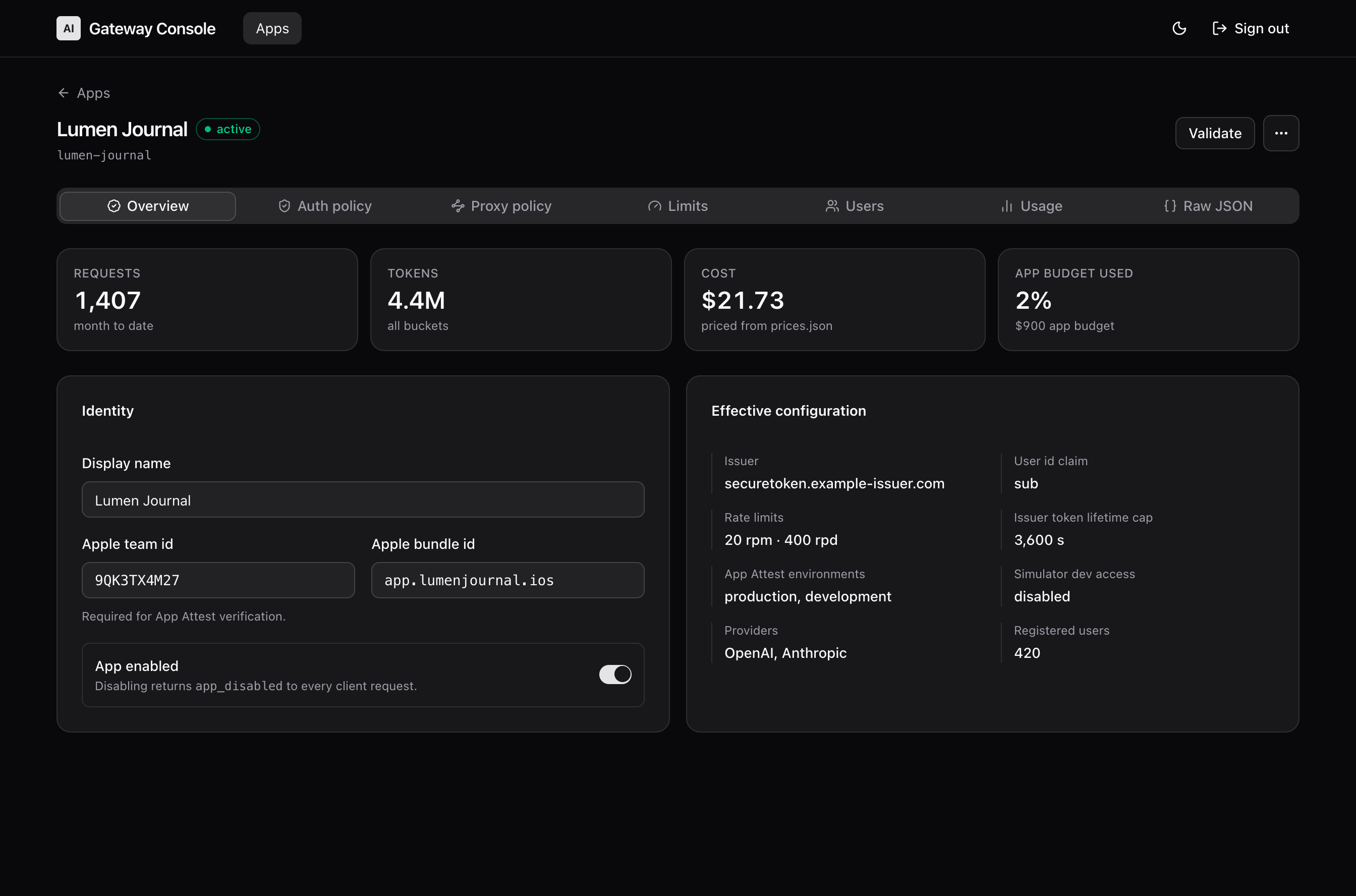The height and width of the screenshot is (896, 1356).
Task: Click the Lumen Journal page heading
Action: [x=122, y=130]
